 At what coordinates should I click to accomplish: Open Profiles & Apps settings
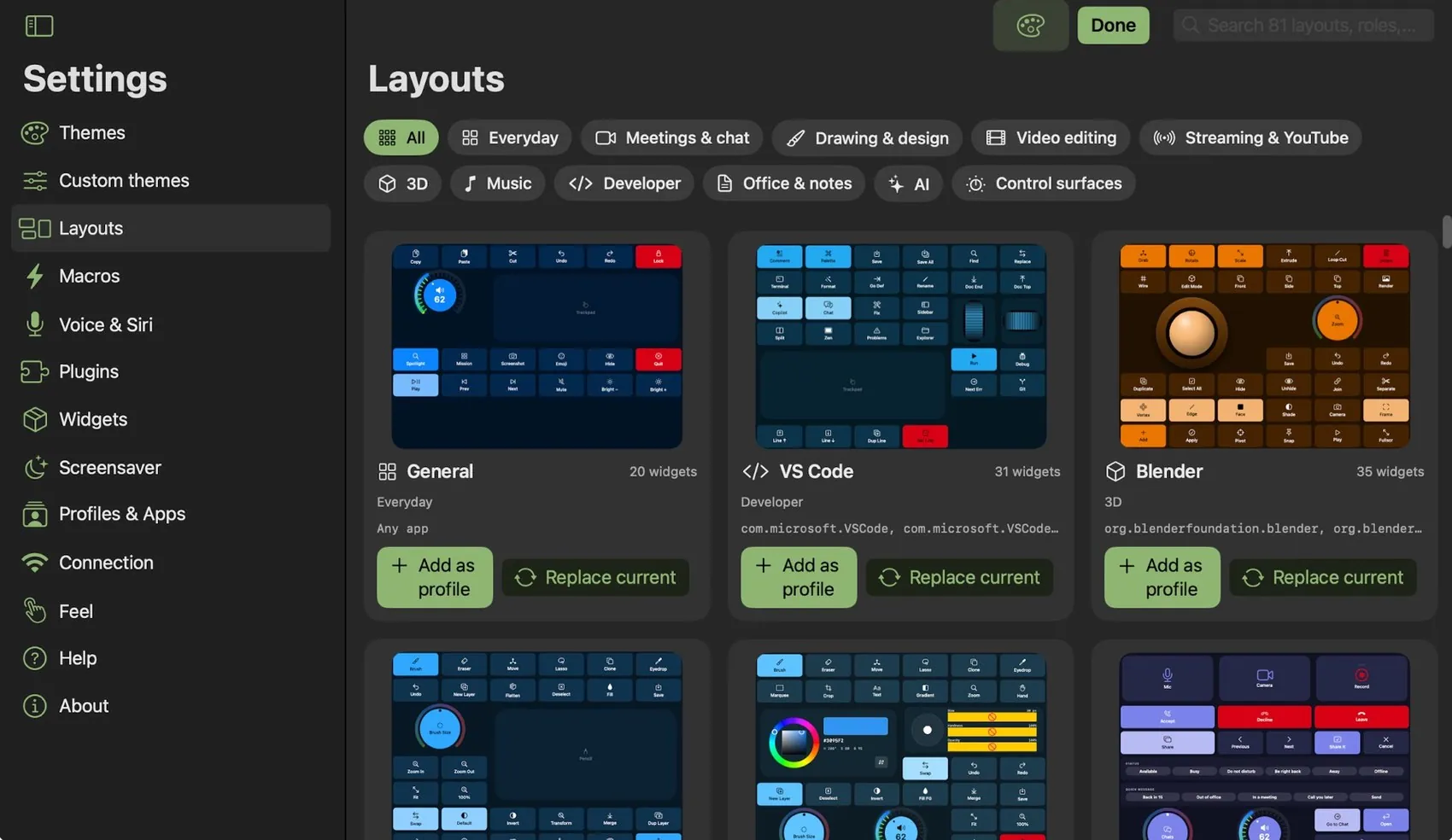pos(171,515)
